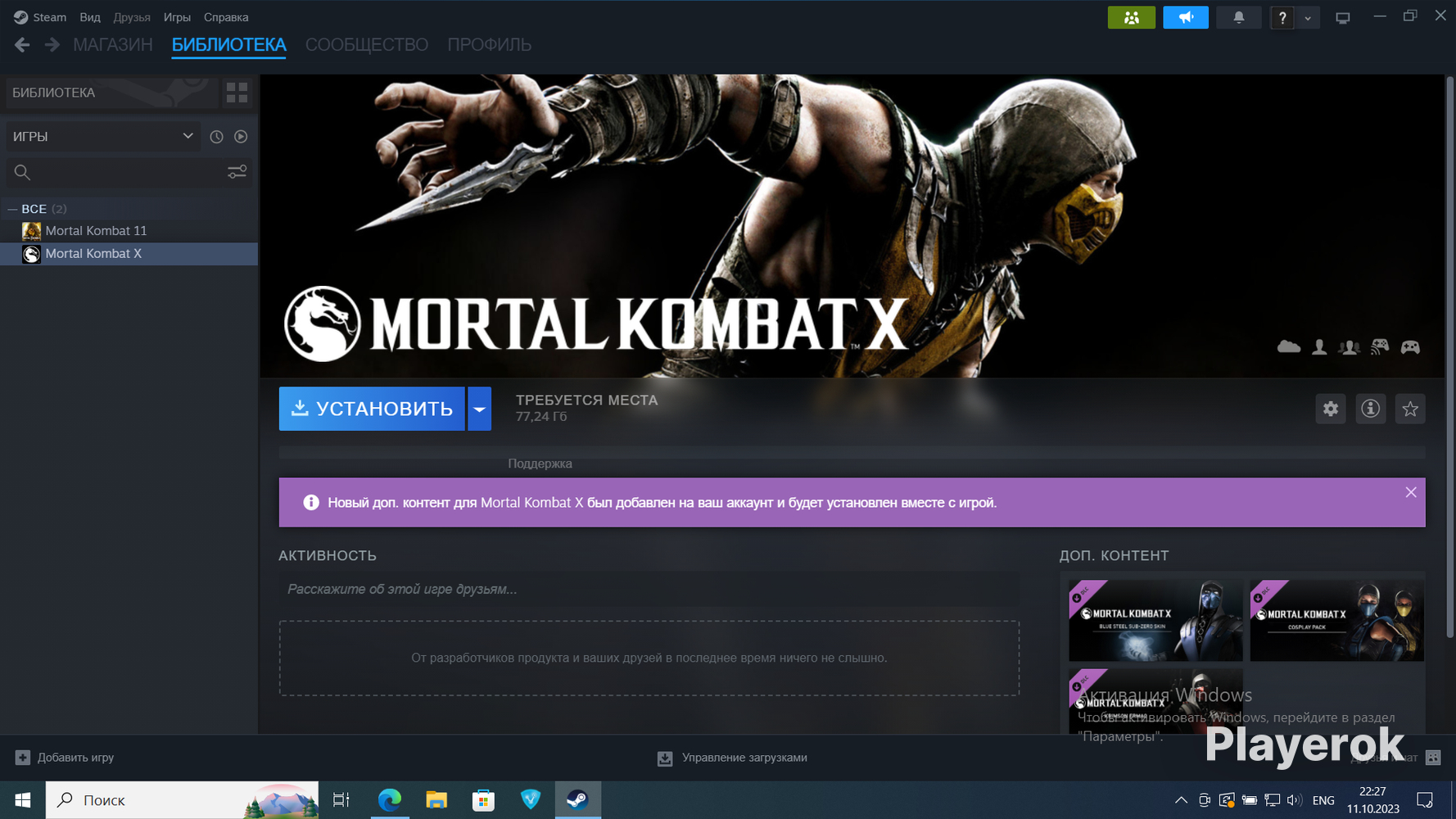Switch library to grid view icon
1456x819 pixels.
(x=237, y=93)
